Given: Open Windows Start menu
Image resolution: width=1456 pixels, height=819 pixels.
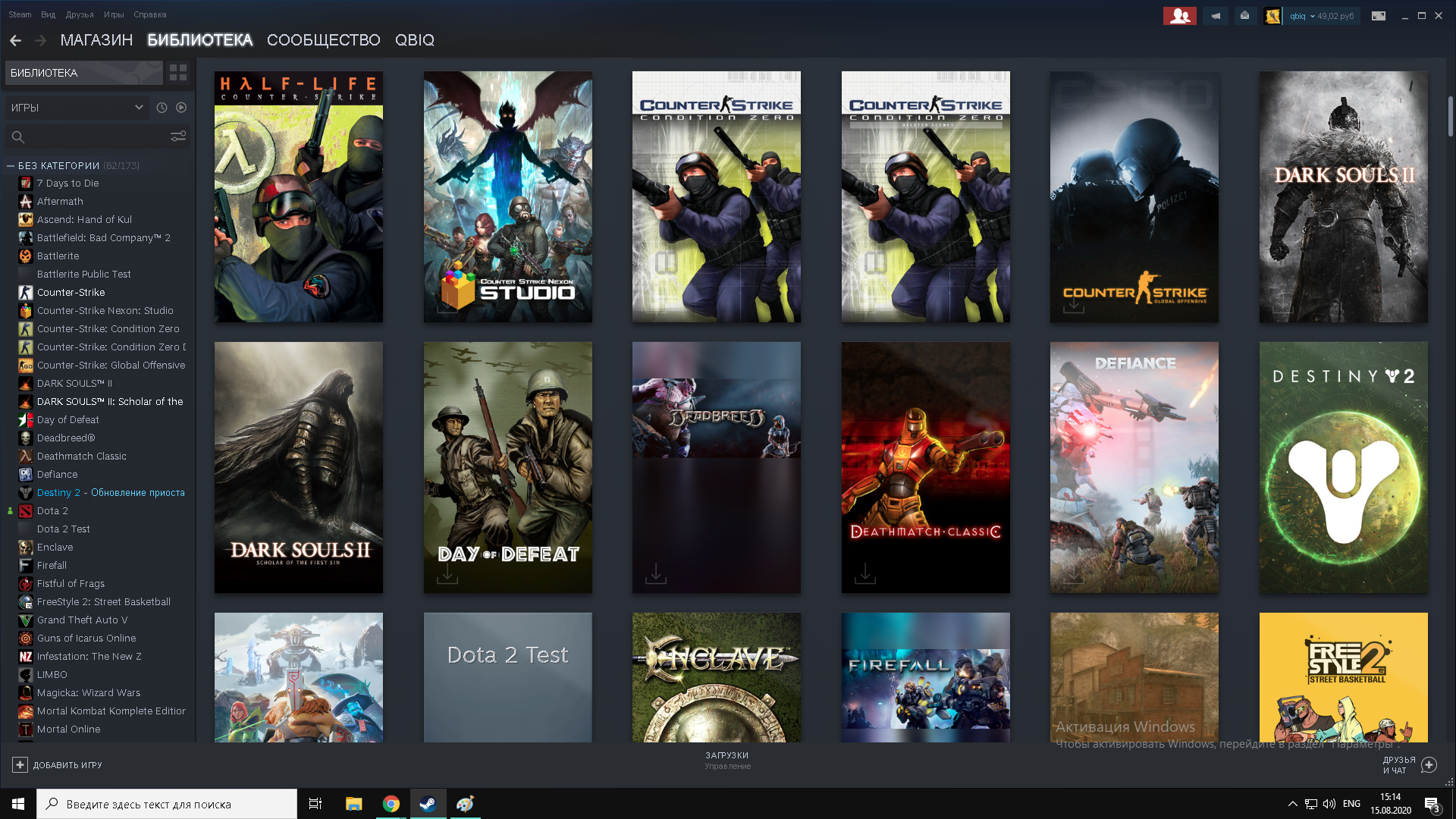Looking at the screenshot, I should 18,804.
